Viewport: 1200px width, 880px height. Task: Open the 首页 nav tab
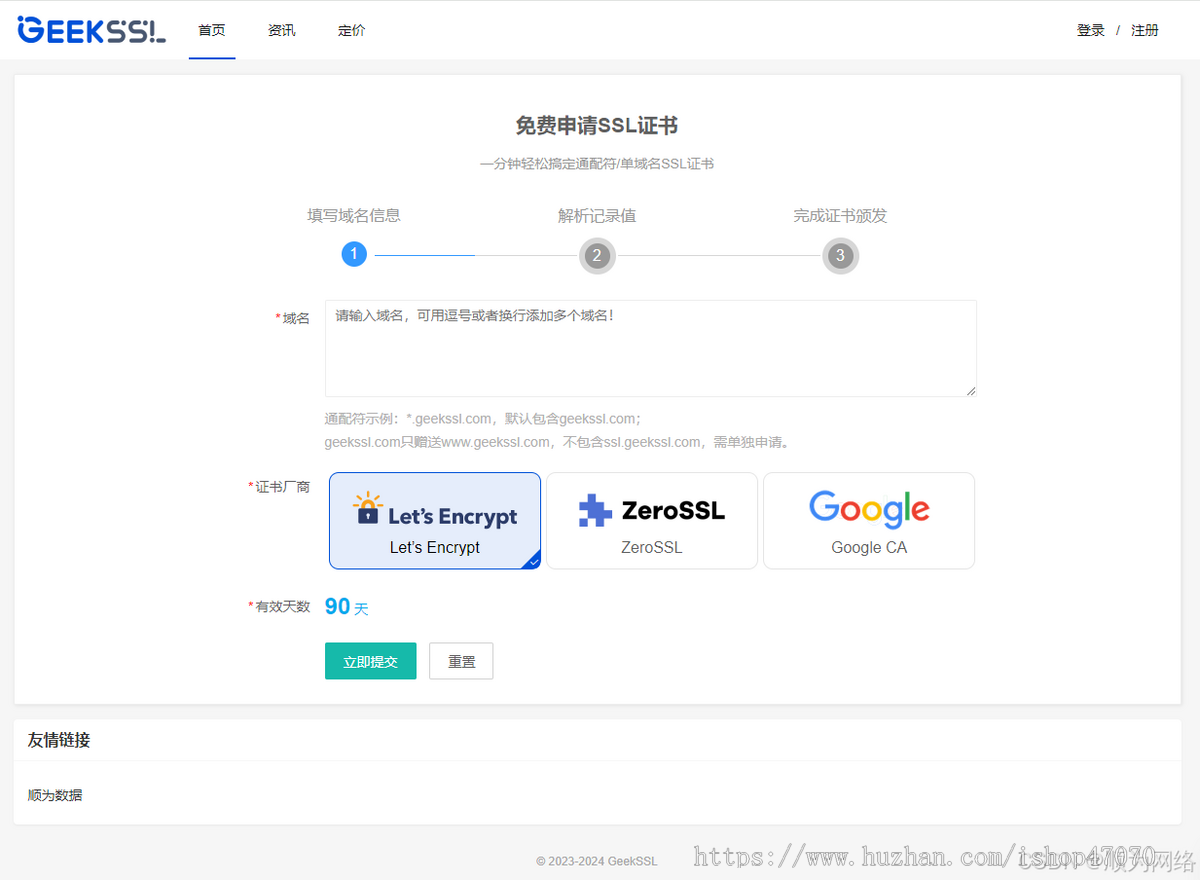pos(212,30)
